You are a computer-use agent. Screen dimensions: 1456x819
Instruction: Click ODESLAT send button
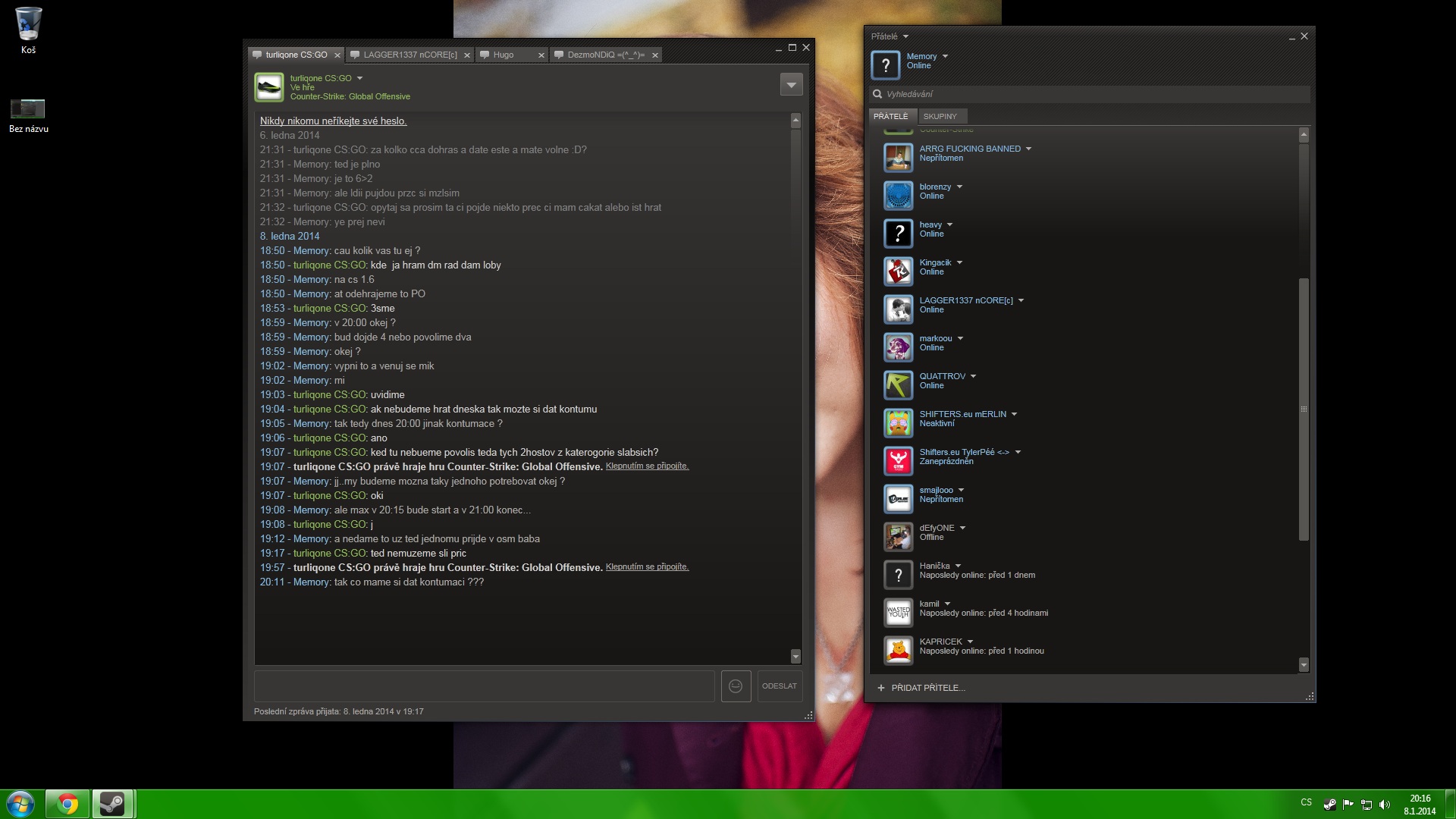(x=780, y=686)
